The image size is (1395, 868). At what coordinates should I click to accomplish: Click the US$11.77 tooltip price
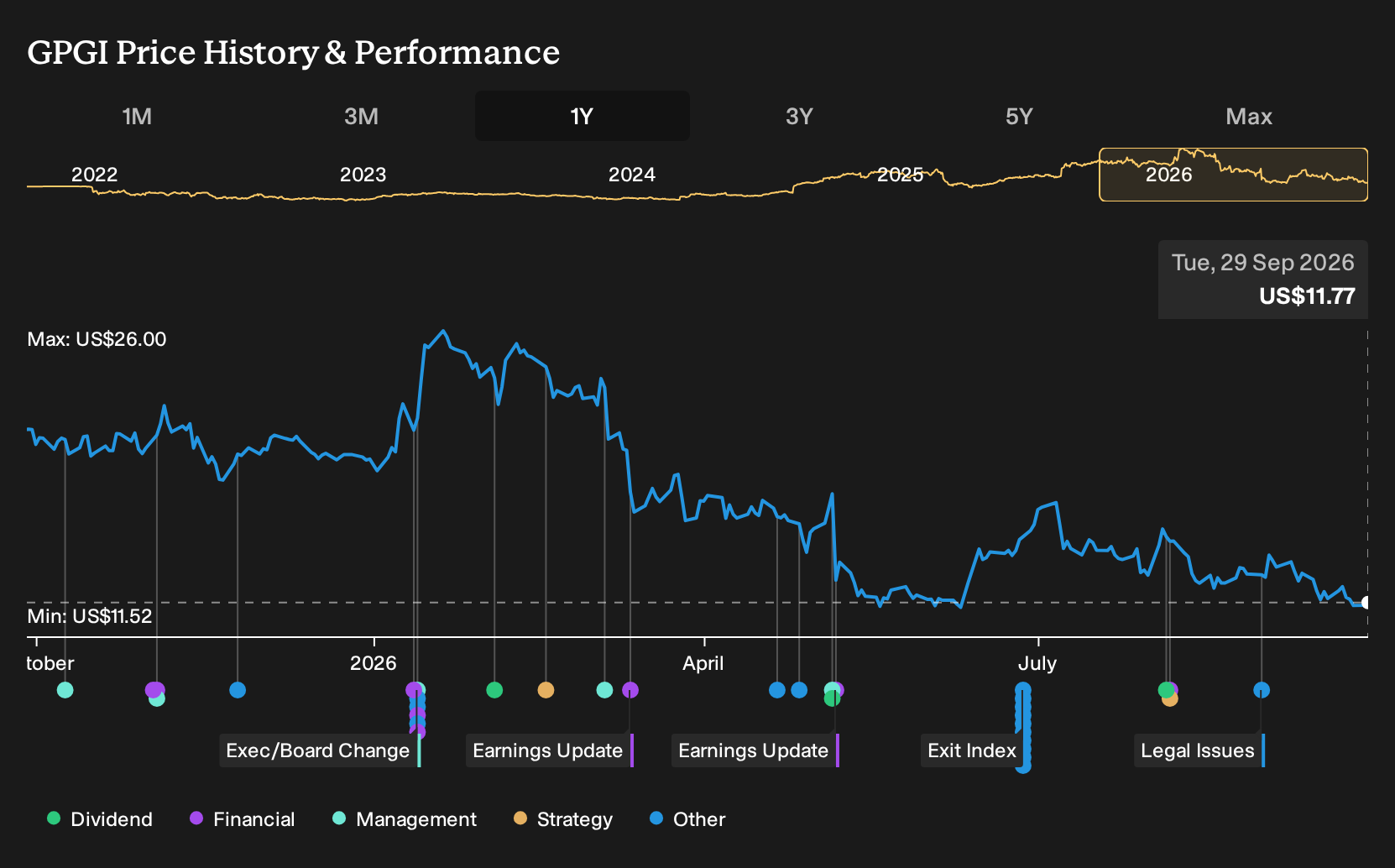(1307, 296)
